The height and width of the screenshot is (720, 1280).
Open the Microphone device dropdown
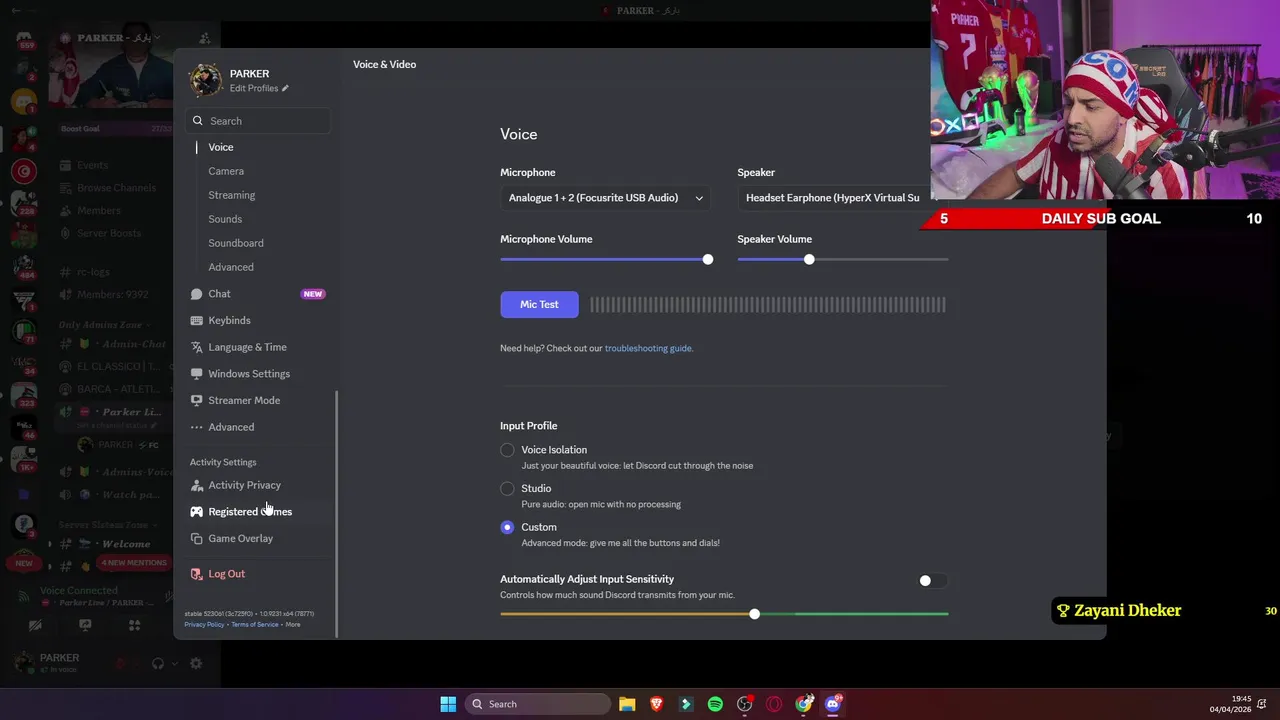click(606, 198)
